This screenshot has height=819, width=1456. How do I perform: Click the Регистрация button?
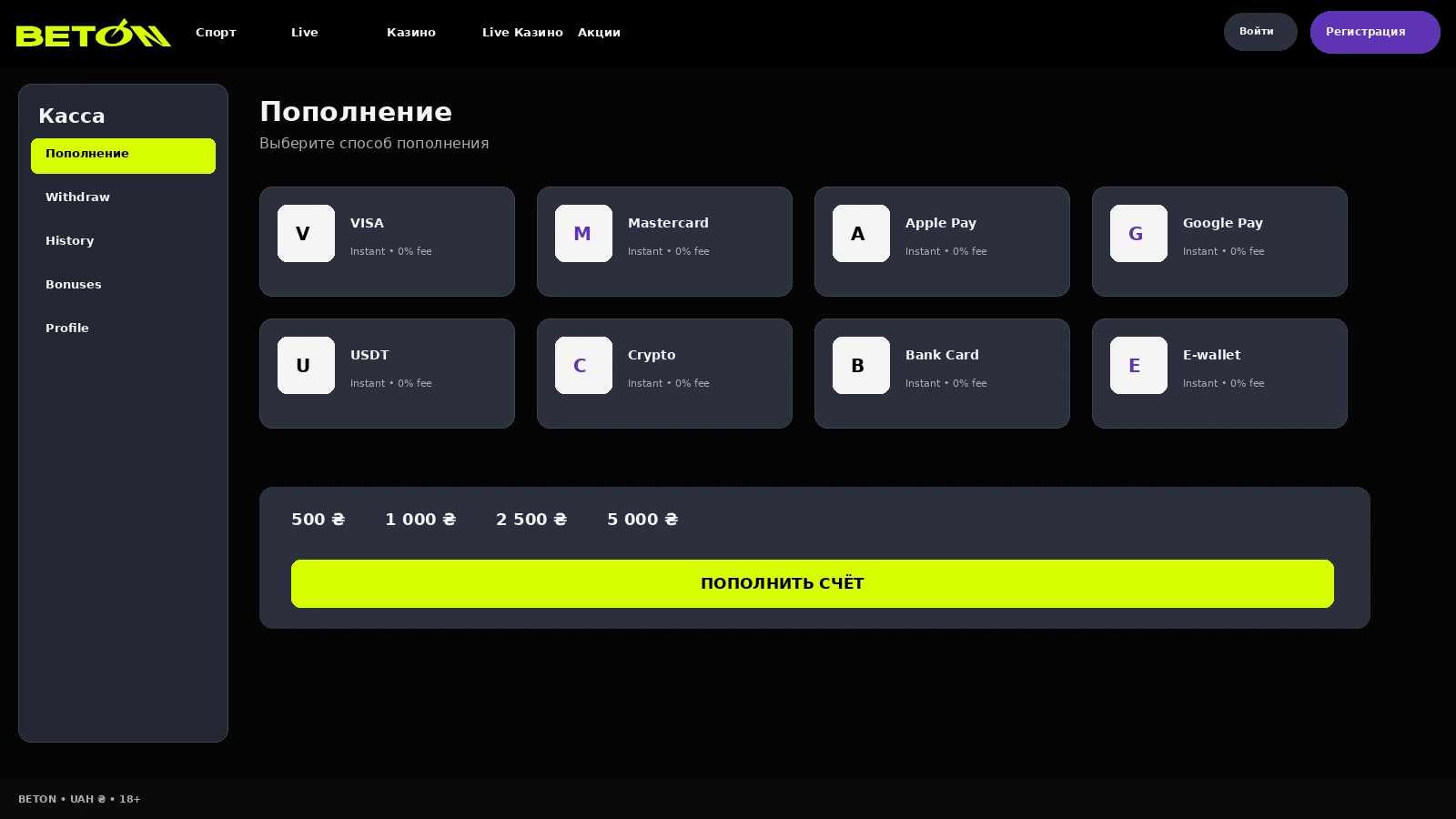1375,32
